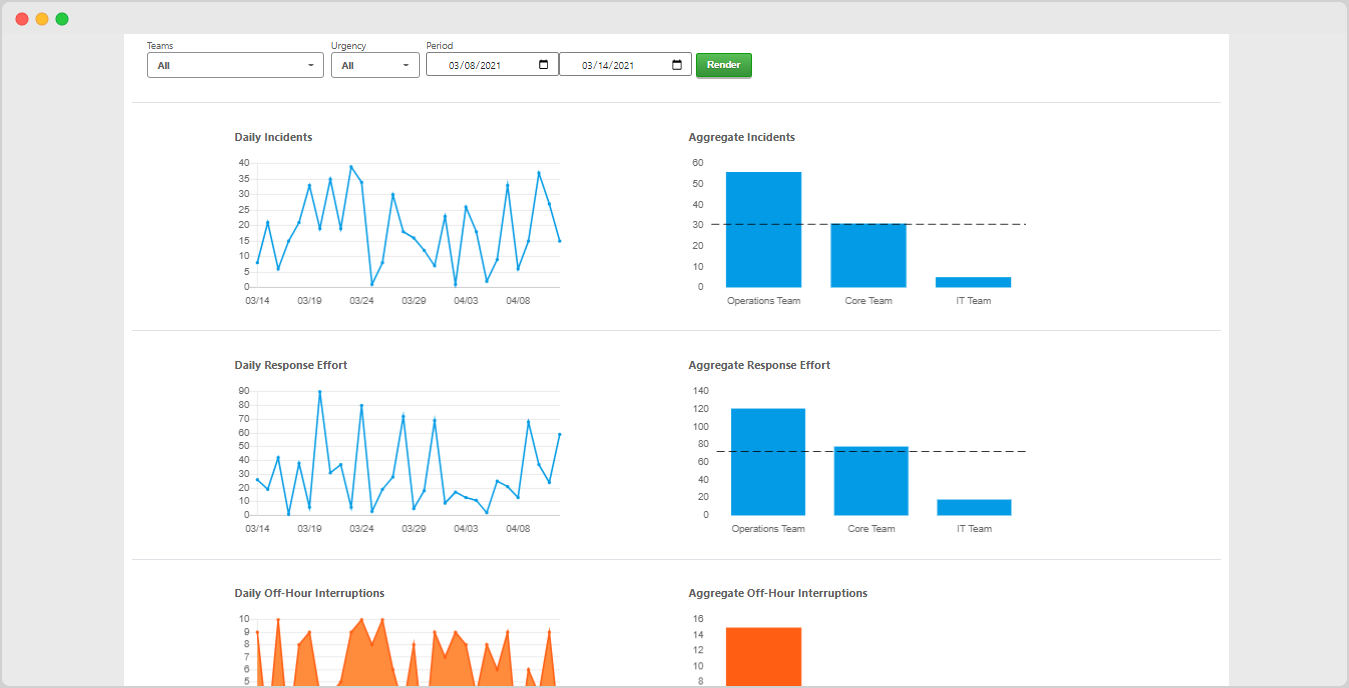This screenshot has width=1349, height=688.
Task: Click the Core Team bar in Aggregate Incidents
Action: tap(868, 256)
